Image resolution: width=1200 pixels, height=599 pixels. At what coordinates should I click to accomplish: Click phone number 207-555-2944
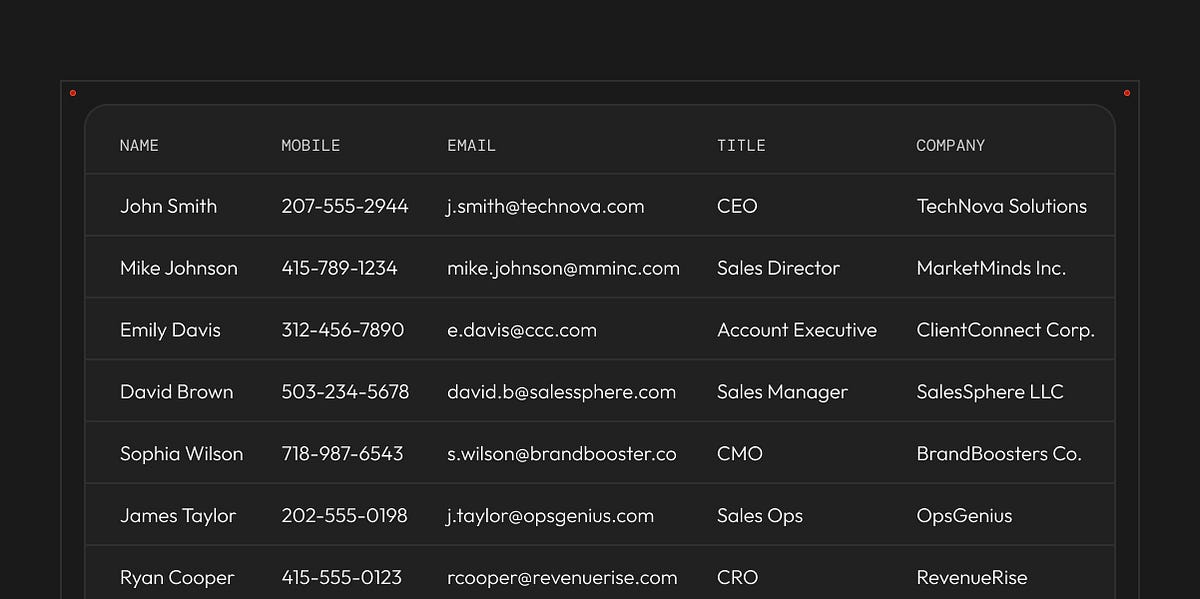point(345,207)
